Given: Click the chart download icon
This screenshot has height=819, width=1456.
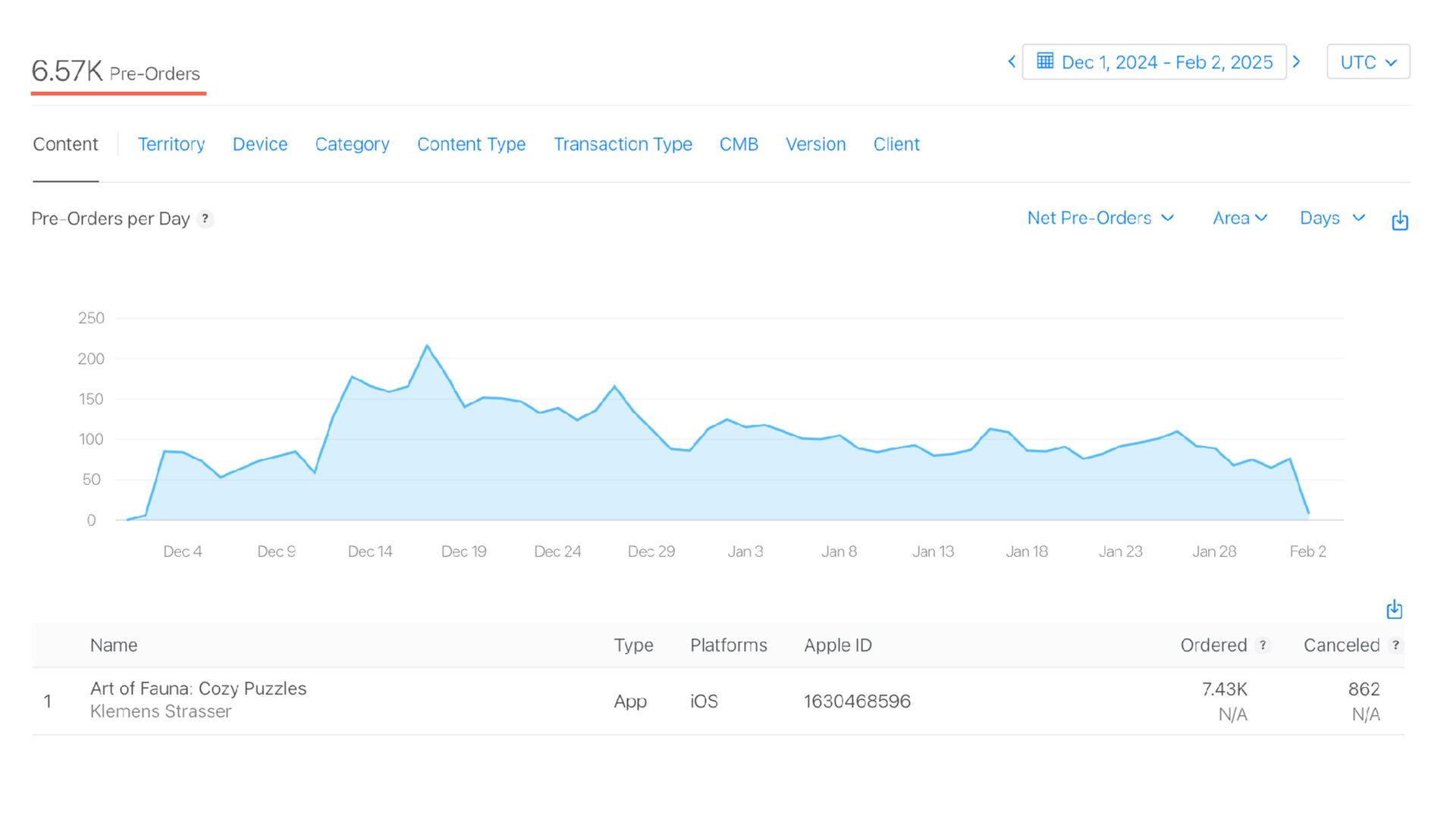Looking at the screenshot, I should [x=1400, y=221].
